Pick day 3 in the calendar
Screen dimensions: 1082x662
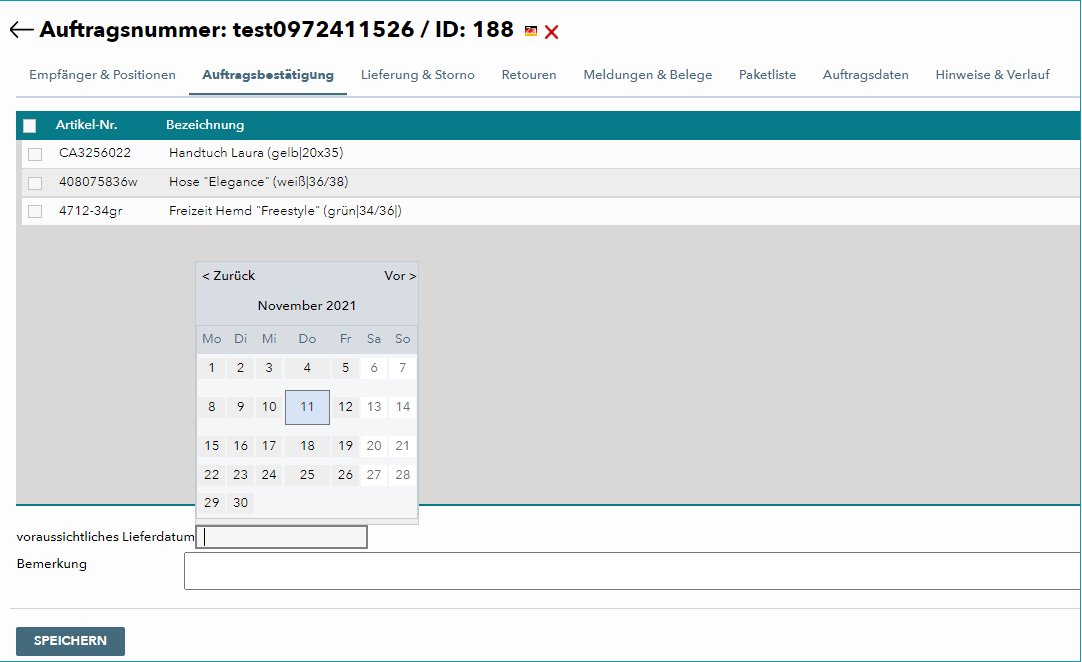(269, 368)
